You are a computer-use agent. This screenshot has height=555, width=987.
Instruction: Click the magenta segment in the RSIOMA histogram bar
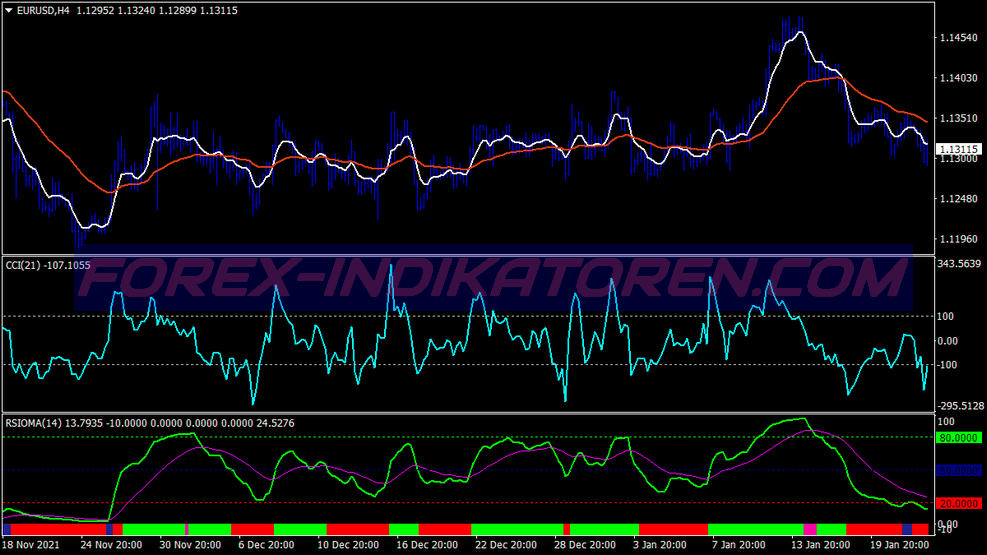pos(810,529)
